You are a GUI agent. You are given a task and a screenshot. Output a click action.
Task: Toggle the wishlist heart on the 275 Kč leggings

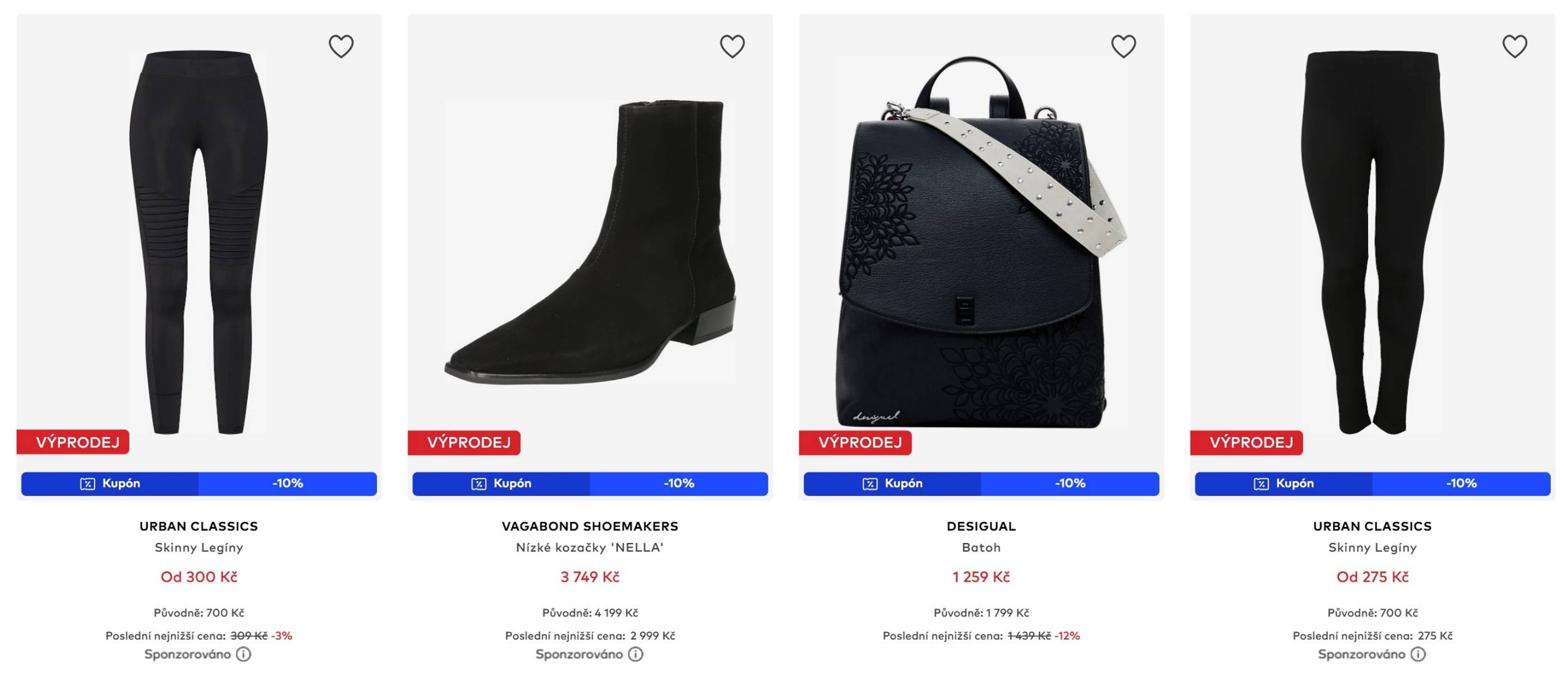(x=1514, y=46)
